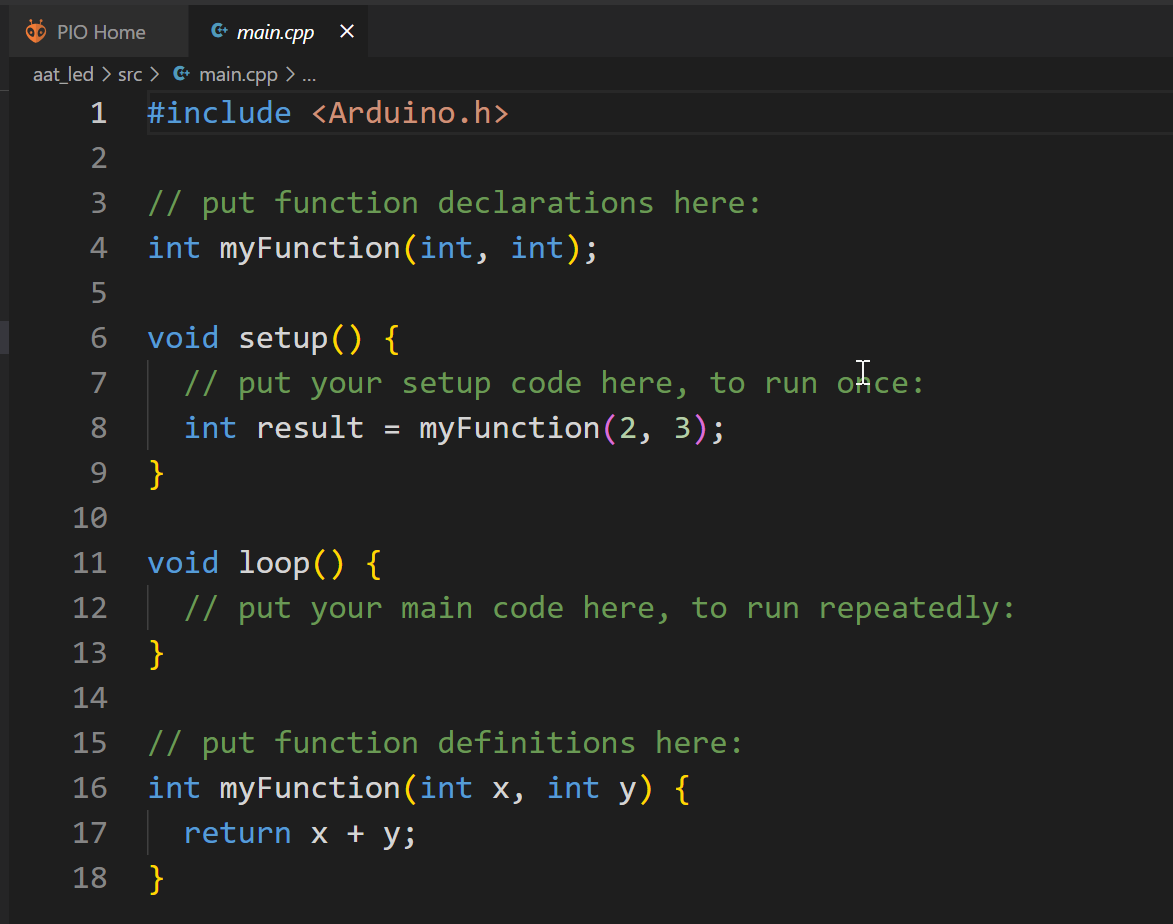The height and width of the screenshot is (924, 1173).
Task: Click line number 4 in the gutter
Action: (99, 248)
